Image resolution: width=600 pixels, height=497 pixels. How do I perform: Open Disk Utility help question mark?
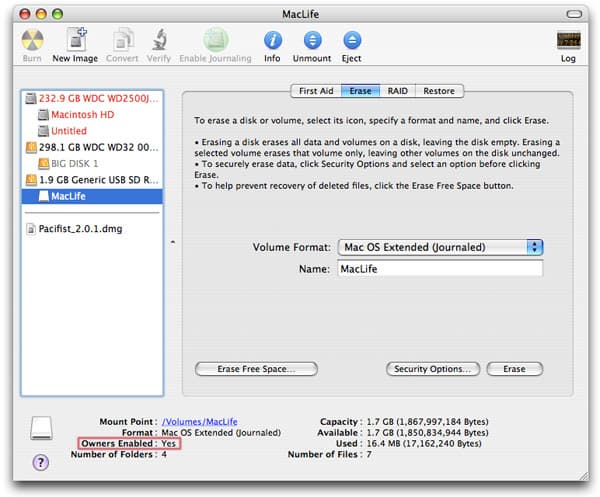tap(41, 462)
